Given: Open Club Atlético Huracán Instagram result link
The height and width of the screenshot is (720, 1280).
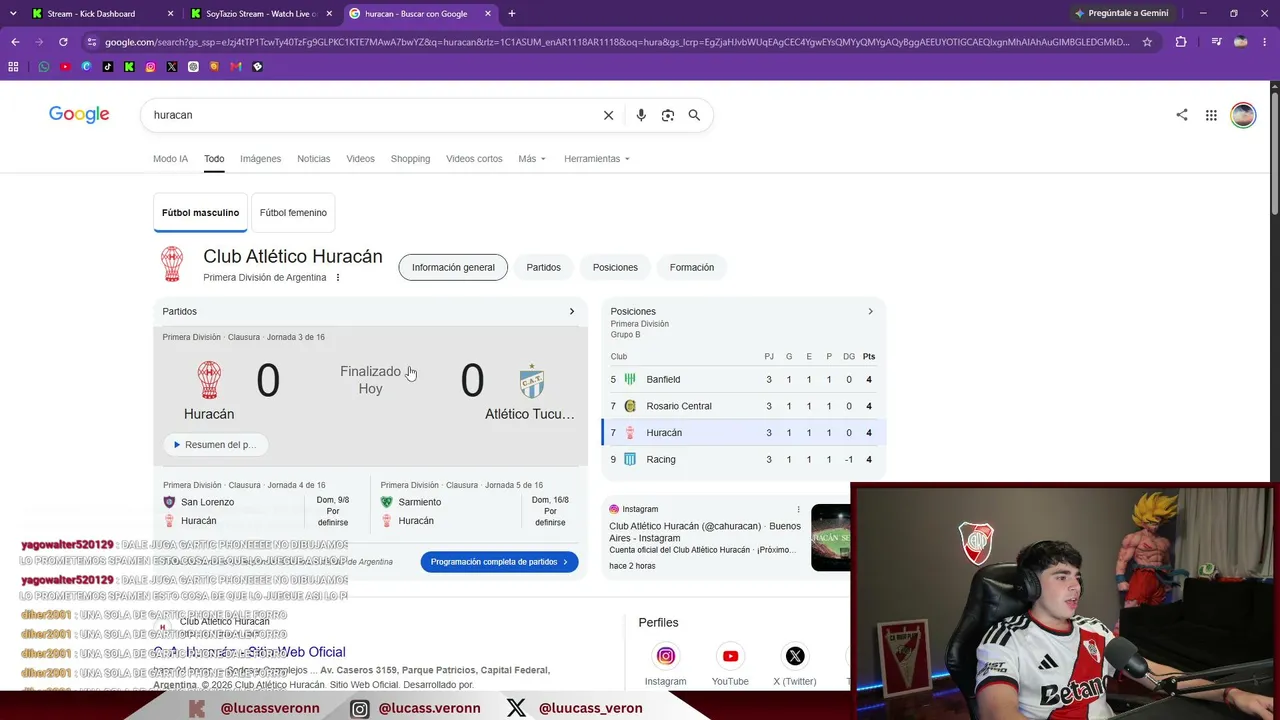Looking at the screenshot, I should point(705,532).
